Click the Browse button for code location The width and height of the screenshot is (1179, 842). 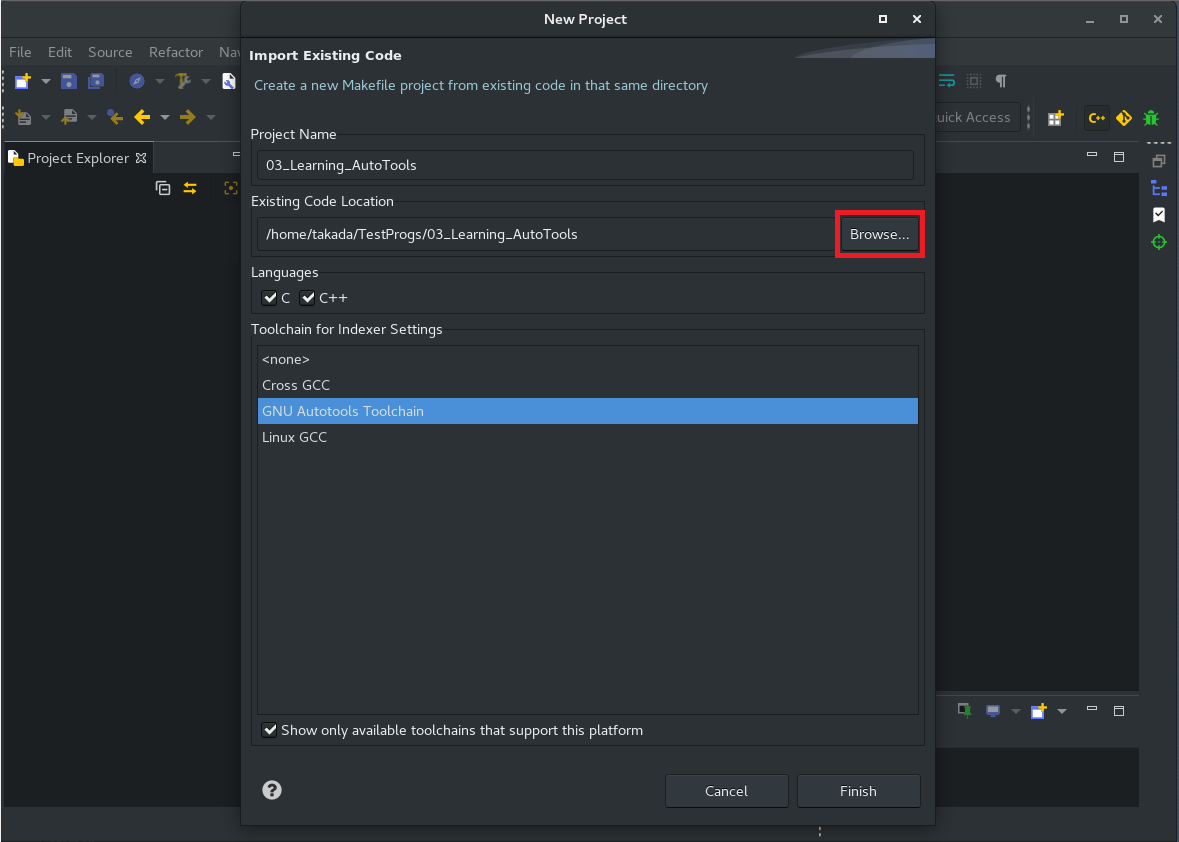tap(879, 234)
